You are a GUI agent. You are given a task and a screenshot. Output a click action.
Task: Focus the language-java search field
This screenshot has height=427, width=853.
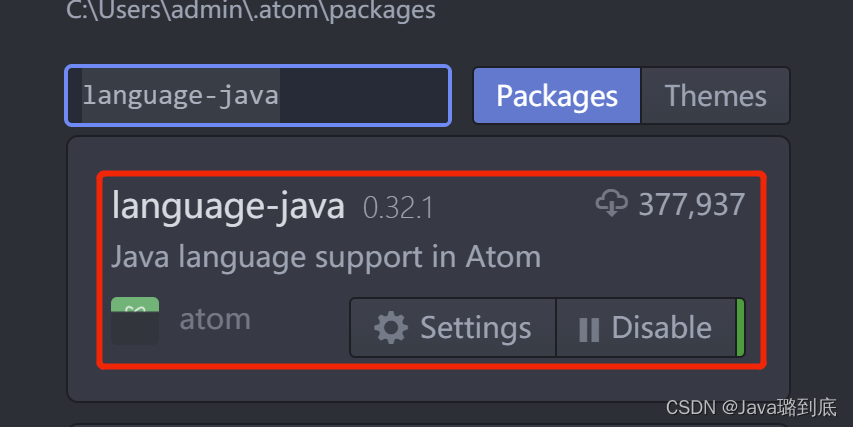click(x=258, y=96)
